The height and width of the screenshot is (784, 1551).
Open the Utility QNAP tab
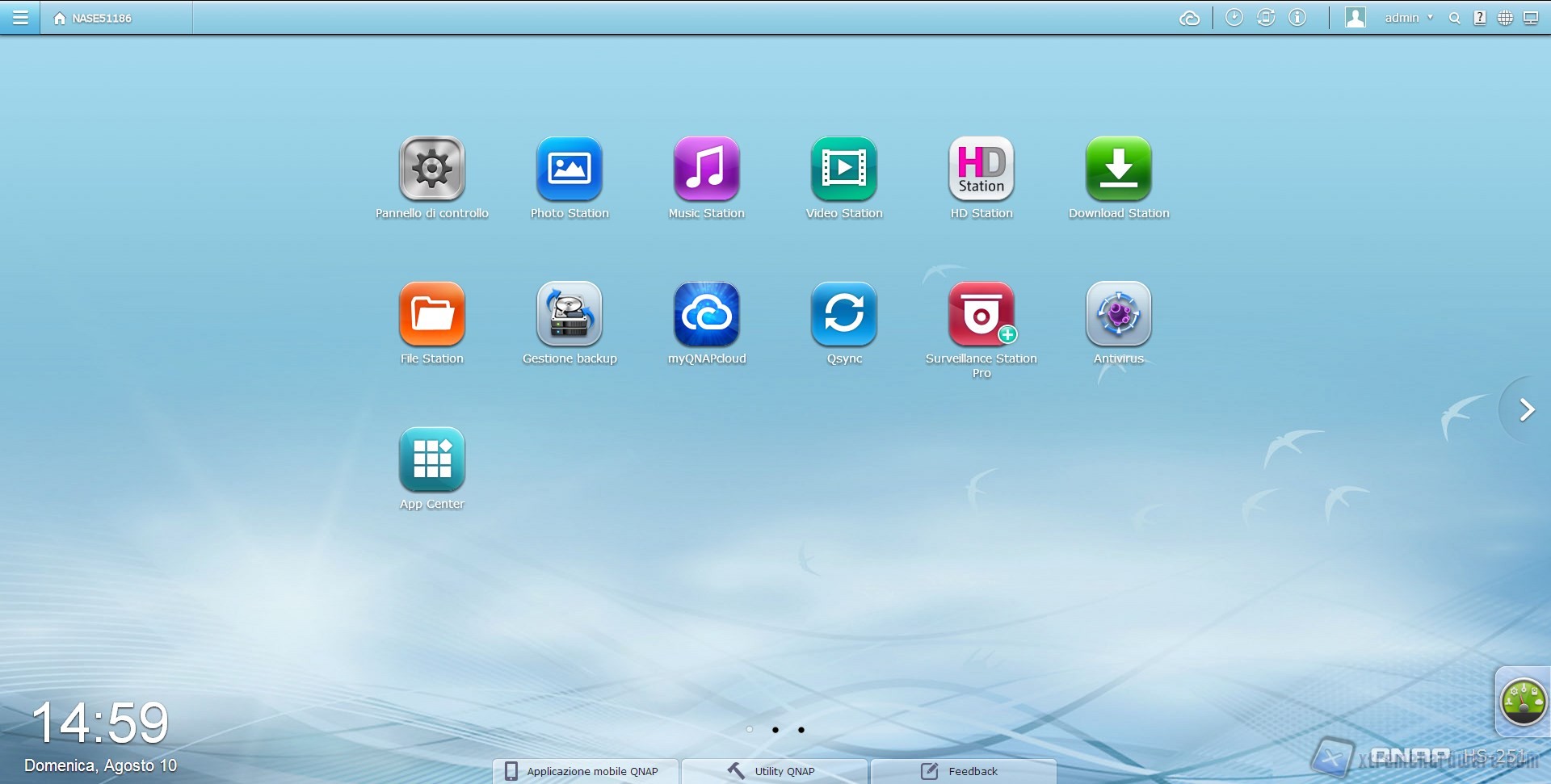coord(774,771)
